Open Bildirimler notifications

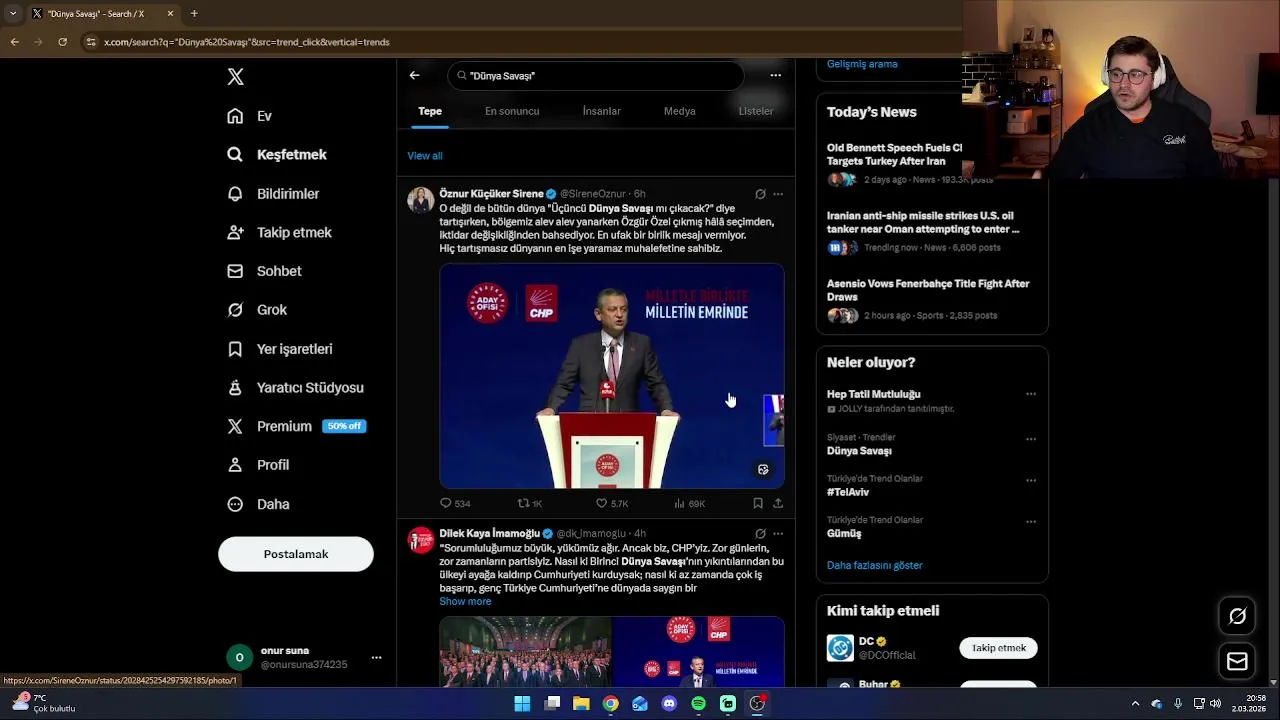(273, 194)
